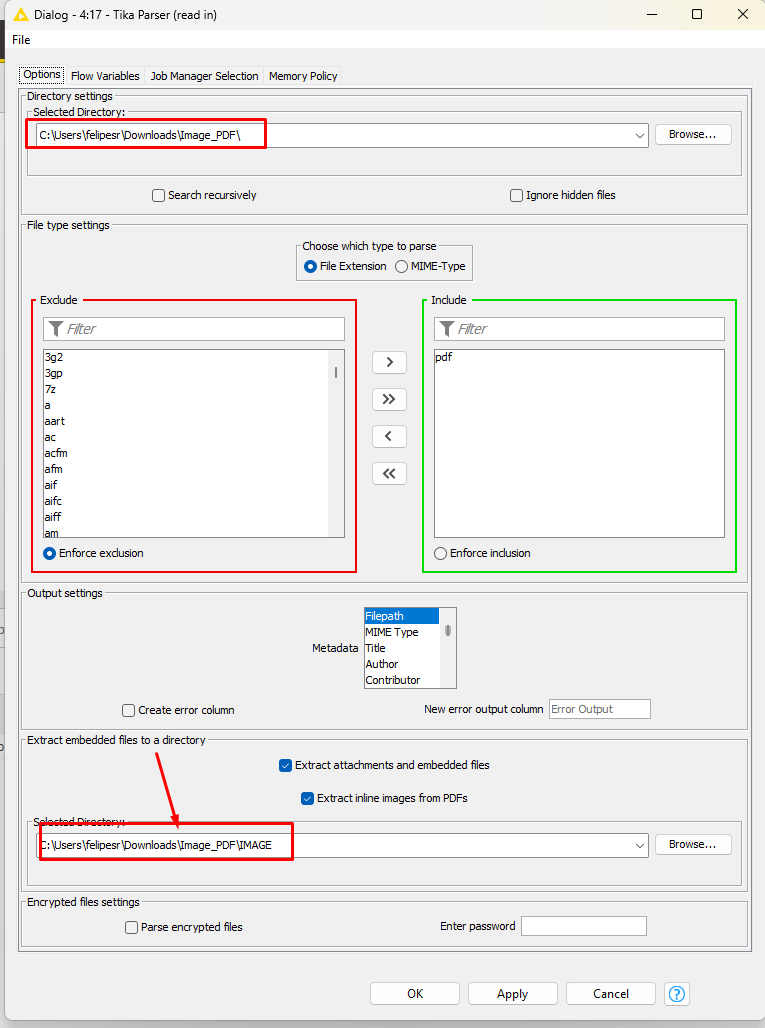Switch to the Flow Variables tab
The height and width of the screenshot is (1028, 765).
pyautogui.click(x=105, y=76)
